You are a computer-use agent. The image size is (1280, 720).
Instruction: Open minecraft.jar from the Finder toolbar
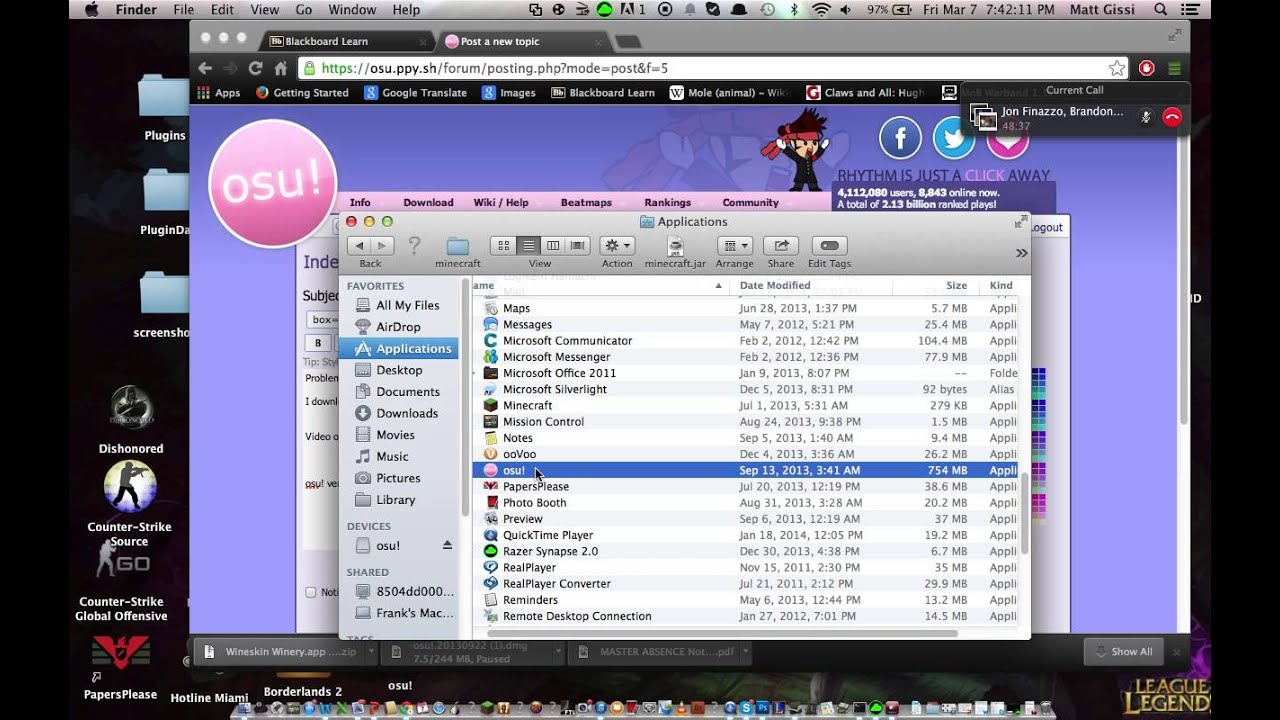676,246
